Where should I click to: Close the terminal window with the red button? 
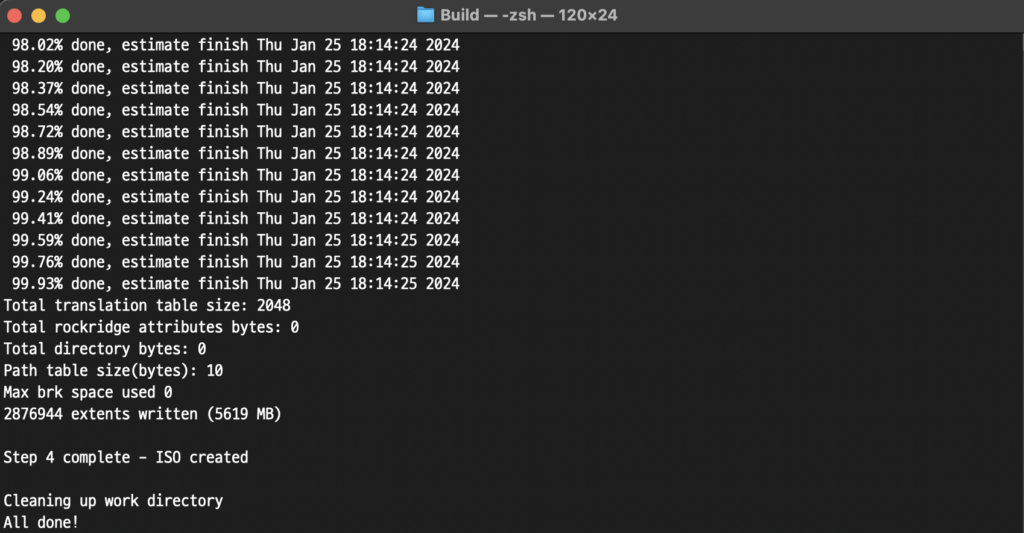click(x=15, y=16)
